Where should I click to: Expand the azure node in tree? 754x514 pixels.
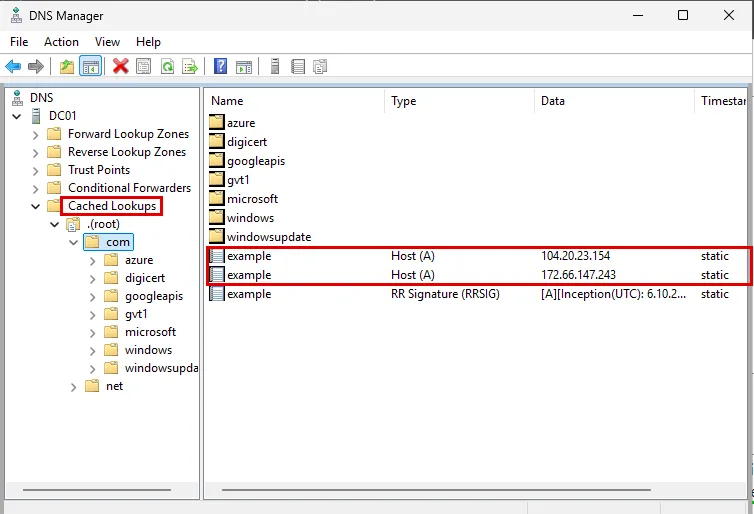[x=92, y=262]
